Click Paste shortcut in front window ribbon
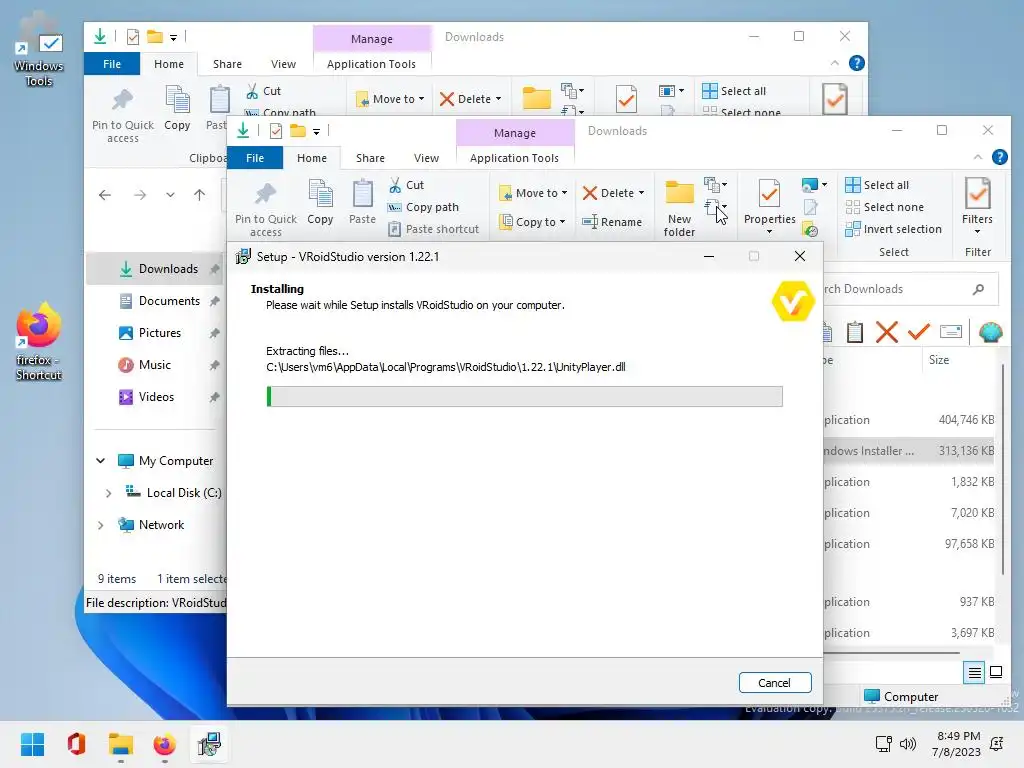1024x768 pixels. (434, 229)
